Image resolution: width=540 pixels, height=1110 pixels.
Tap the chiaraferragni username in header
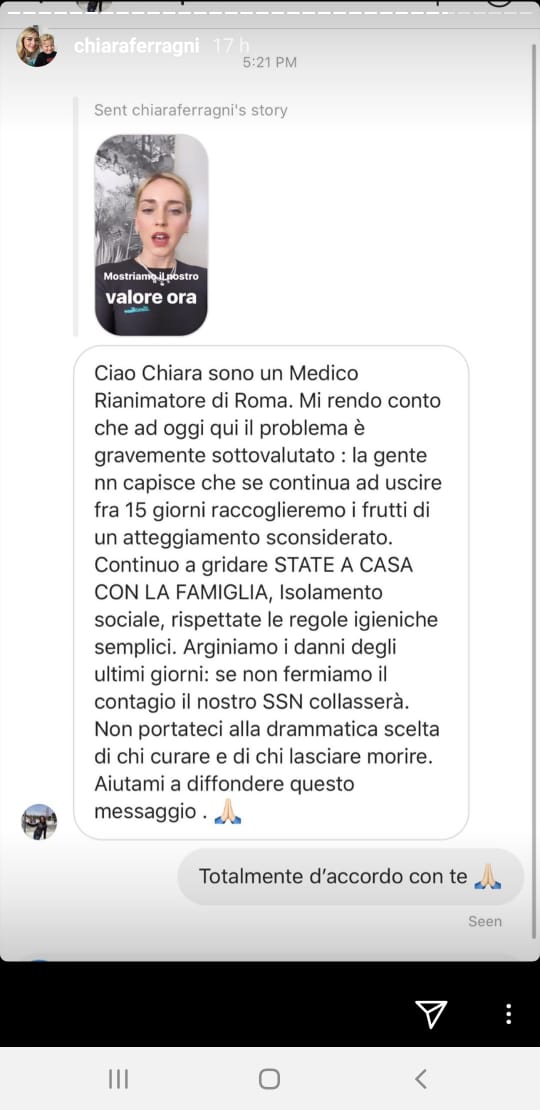pos(139,47)
